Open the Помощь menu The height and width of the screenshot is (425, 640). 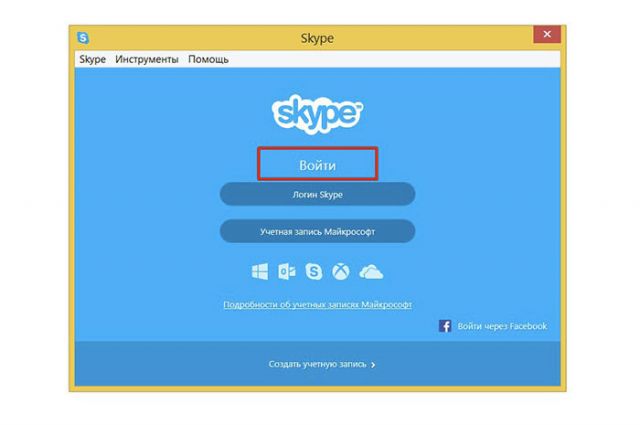click(x=208, y=59)
